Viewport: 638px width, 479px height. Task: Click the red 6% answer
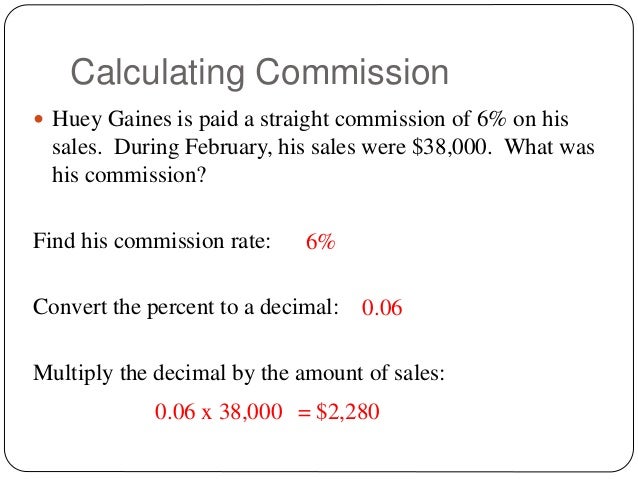tap(321, 242)
